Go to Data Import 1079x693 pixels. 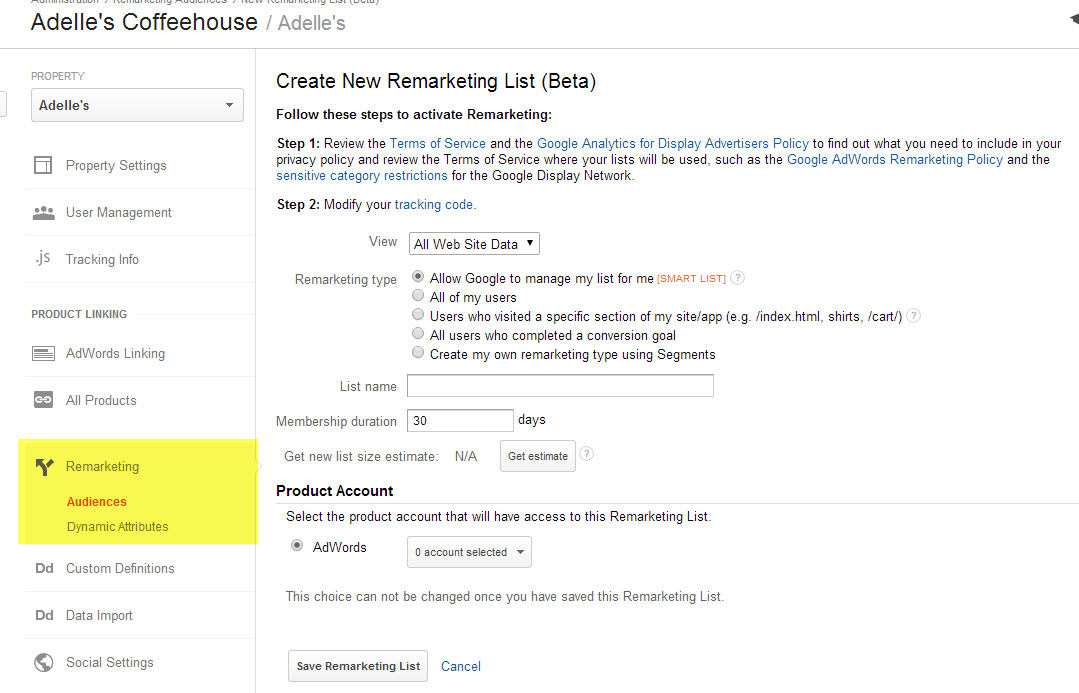(x=99, y=616)
